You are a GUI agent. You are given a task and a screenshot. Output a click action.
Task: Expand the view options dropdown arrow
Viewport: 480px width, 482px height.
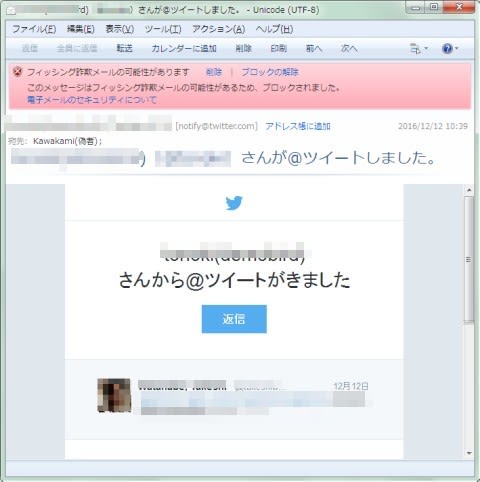pyautogui.click(x=426, y=49)
